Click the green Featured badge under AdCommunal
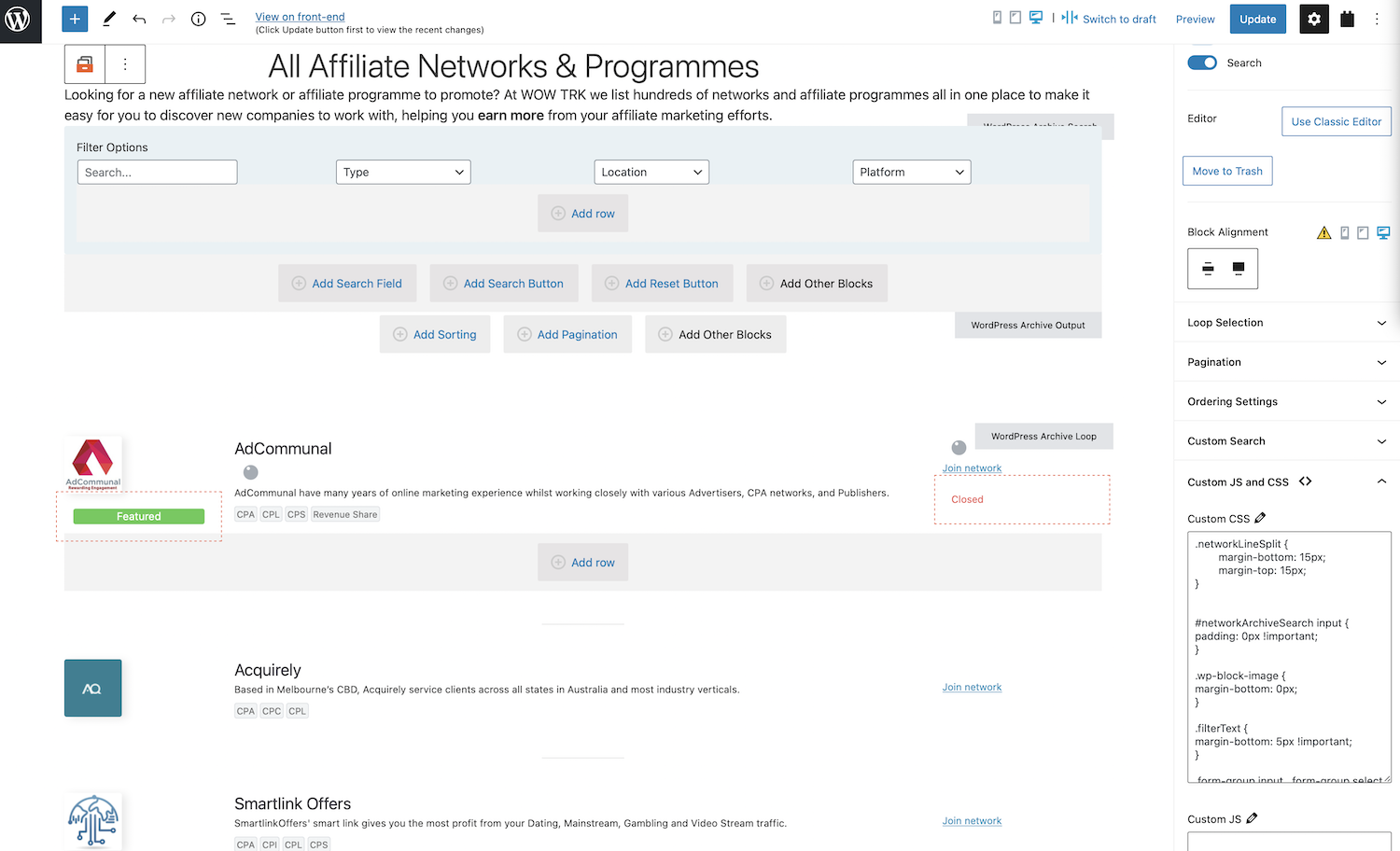 coord(138,516)
